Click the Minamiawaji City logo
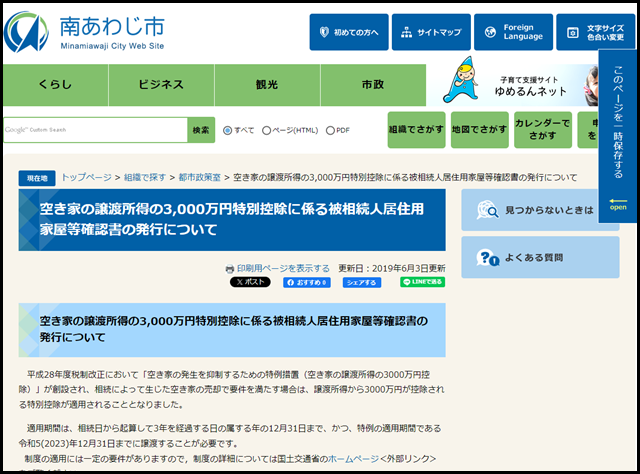 [84, 32]
